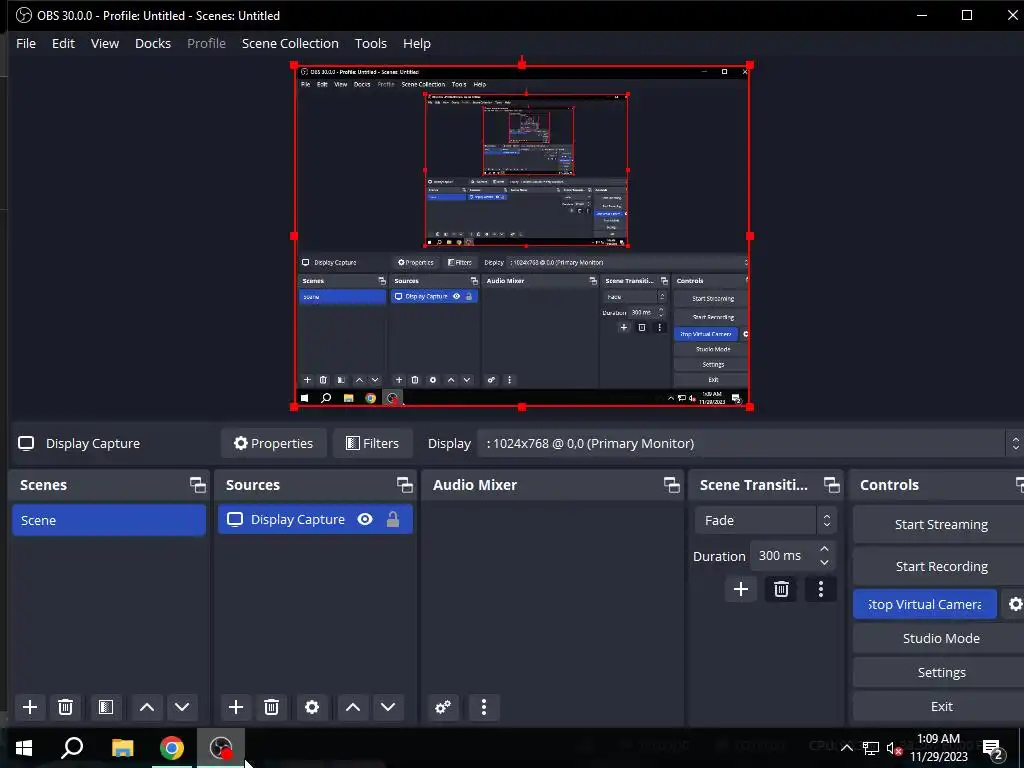Add a new source with plus icon
This screenshot has height=768, width=1024.
pos(236,707)
